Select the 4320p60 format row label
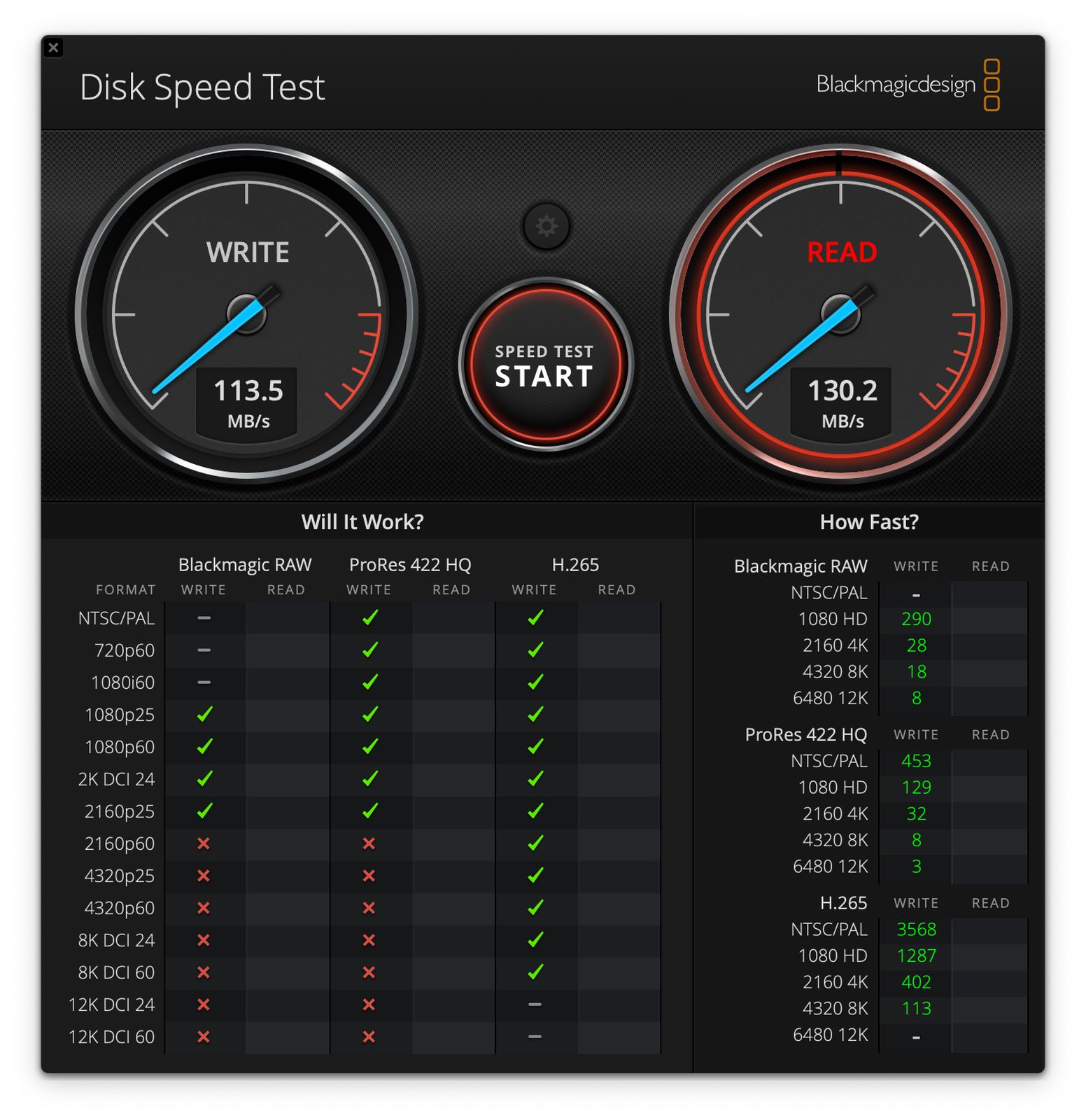The image size is (1086, 1120). coord(119,908)
